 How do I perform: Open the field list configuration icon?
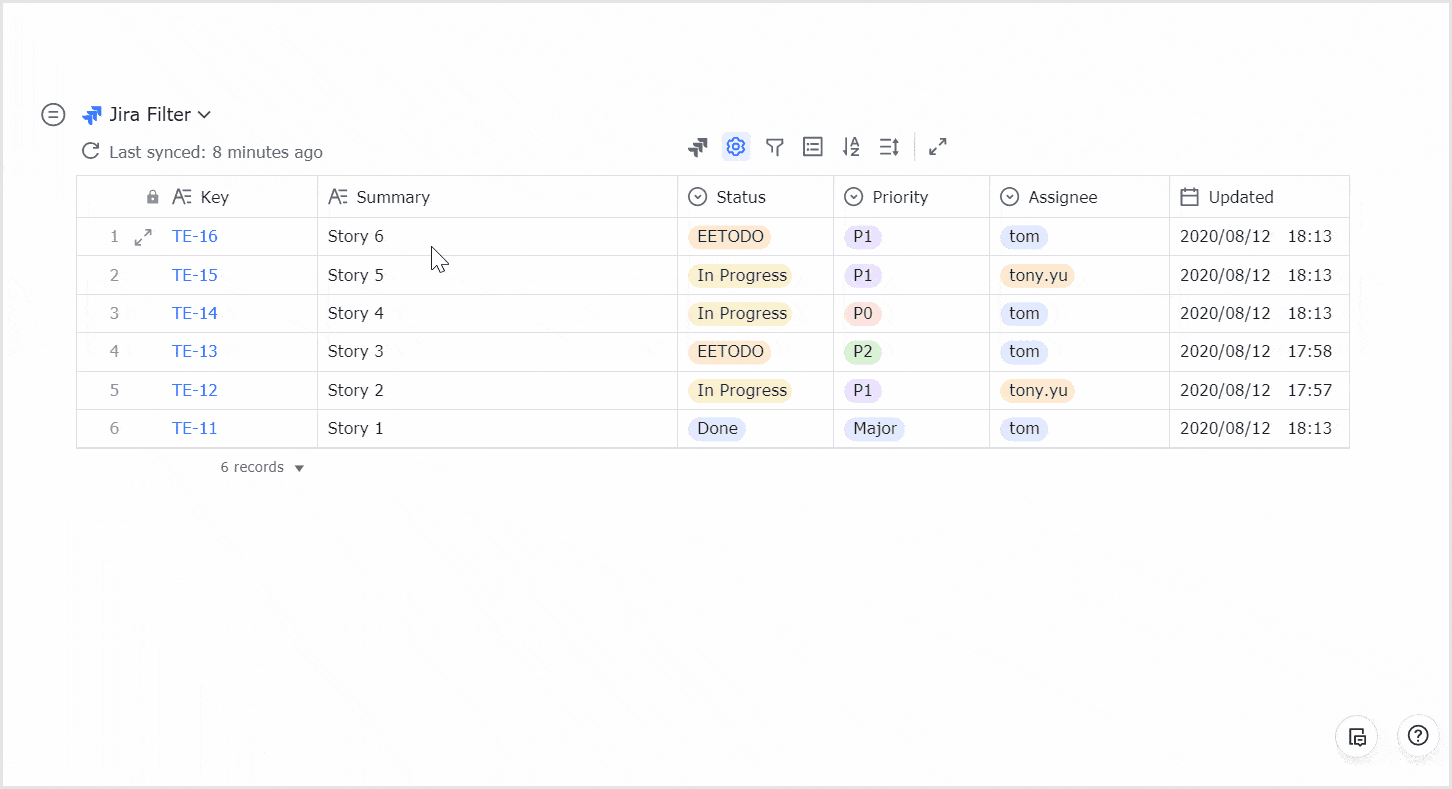(x=813, y=147)
